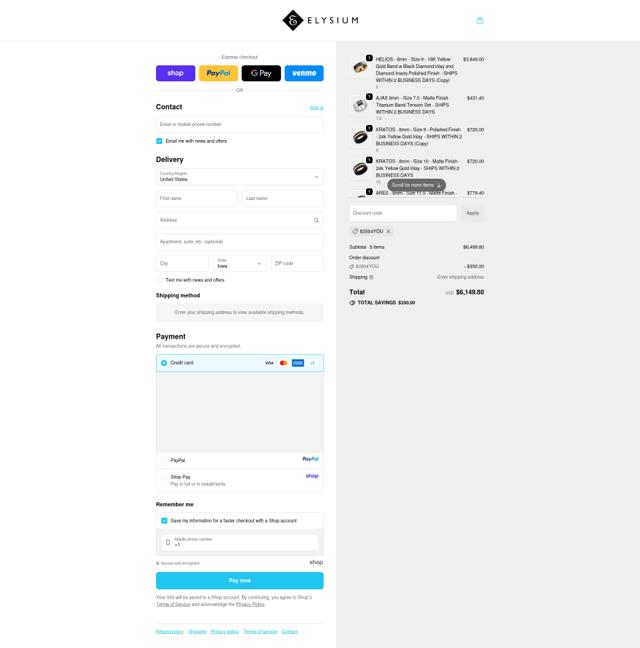Image resolution: width=640 pixels, height=648 pixels.
Task: Uncheck Email me with news and offers
Action: click(x=159, y=141)
